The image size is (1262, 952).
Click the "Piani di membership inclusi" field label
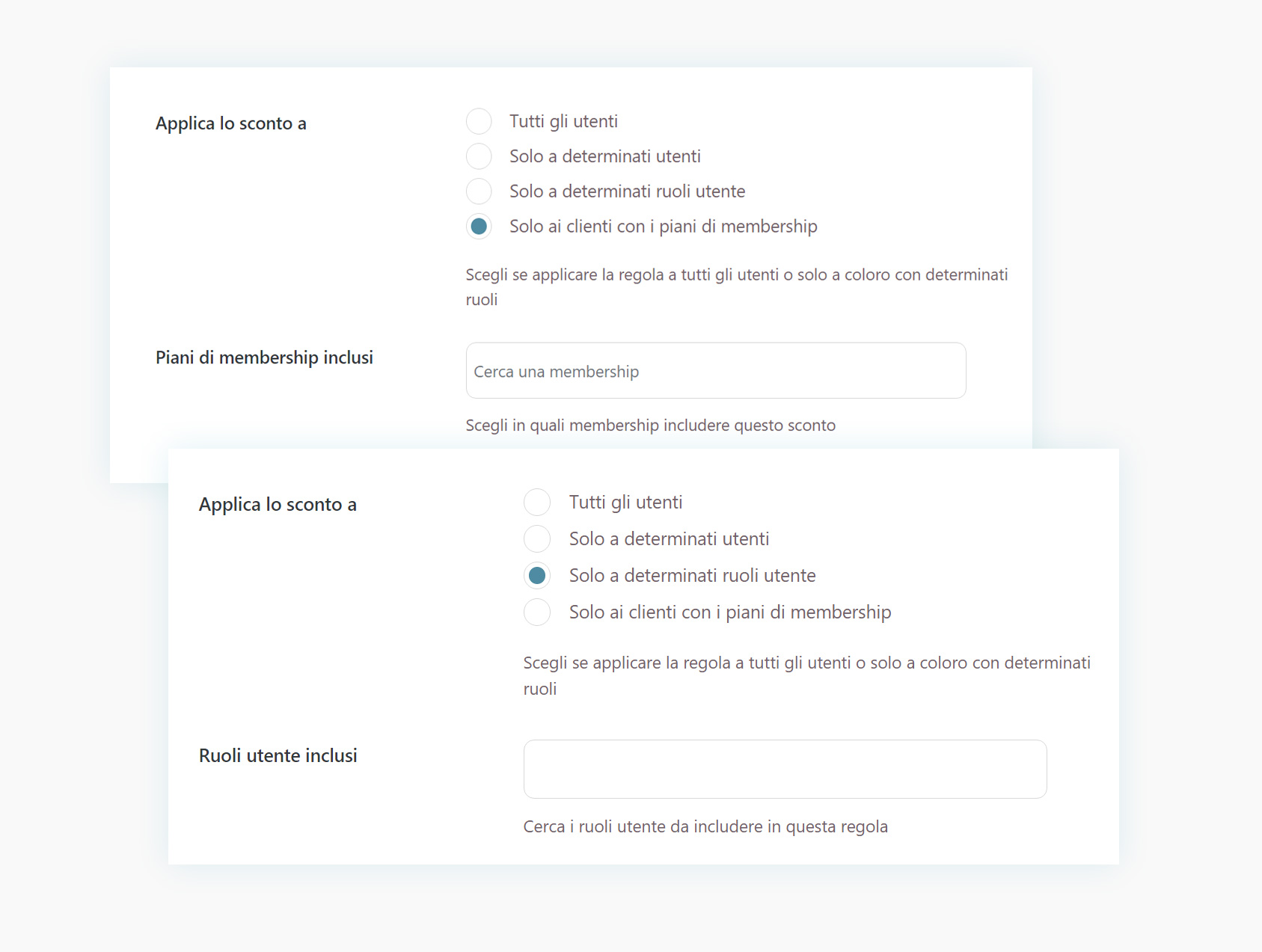point(264,357)
